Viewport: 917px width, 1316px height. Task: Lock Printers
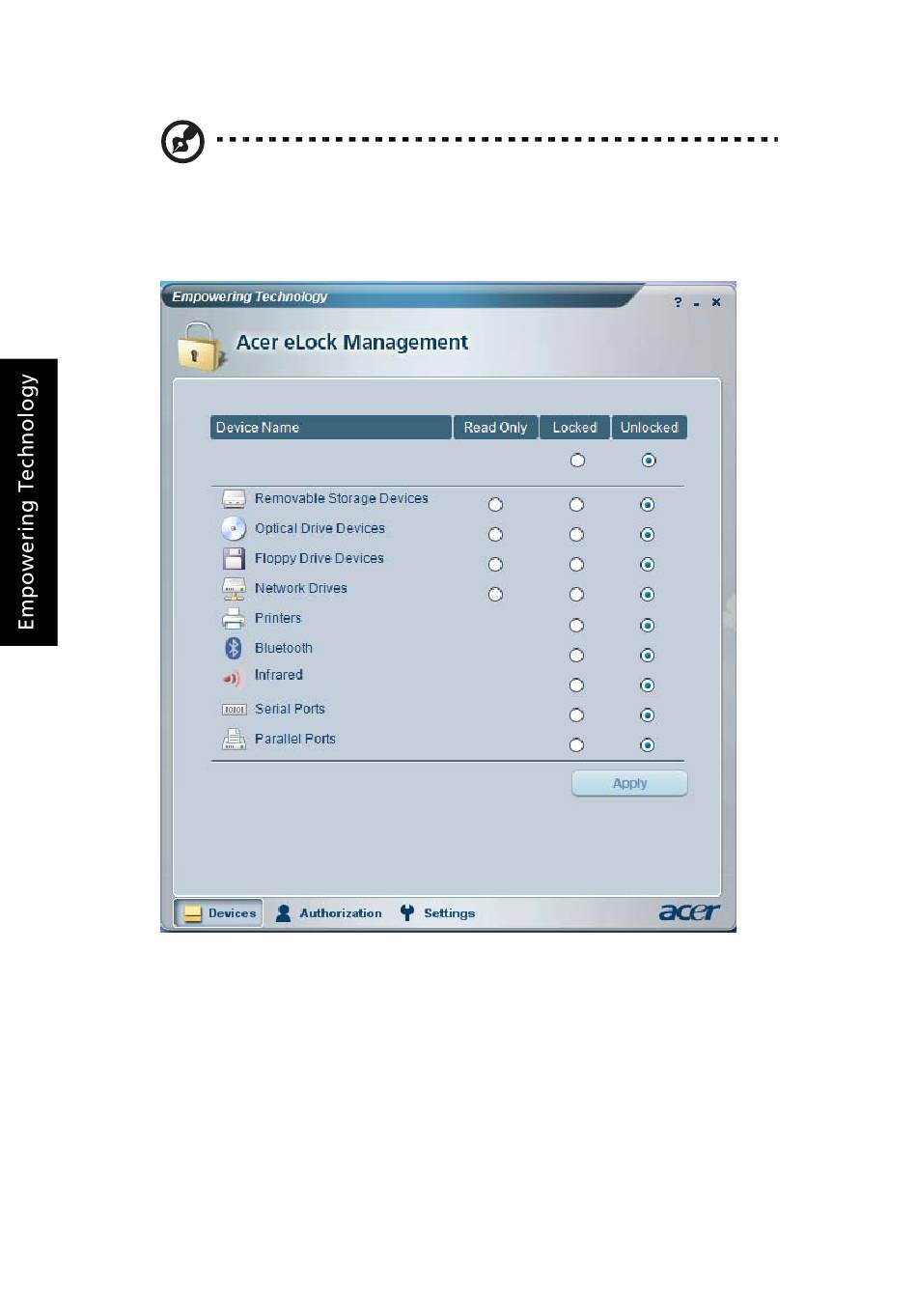pyautogui.click(x=576, y=626)
